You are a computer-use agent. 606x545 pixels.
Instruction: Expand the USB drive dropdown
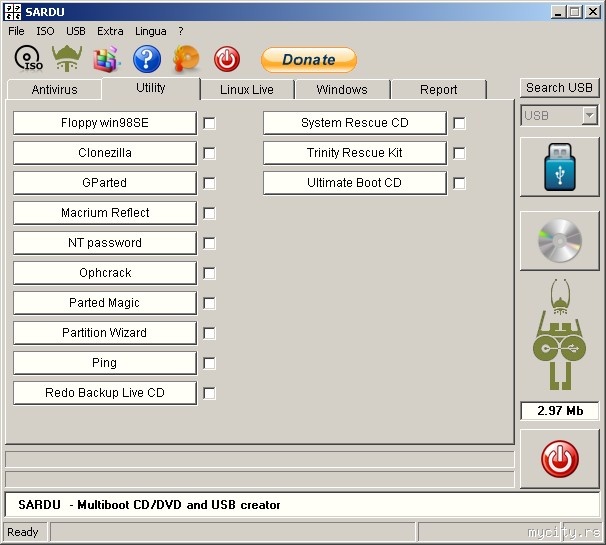pos(590,115)
